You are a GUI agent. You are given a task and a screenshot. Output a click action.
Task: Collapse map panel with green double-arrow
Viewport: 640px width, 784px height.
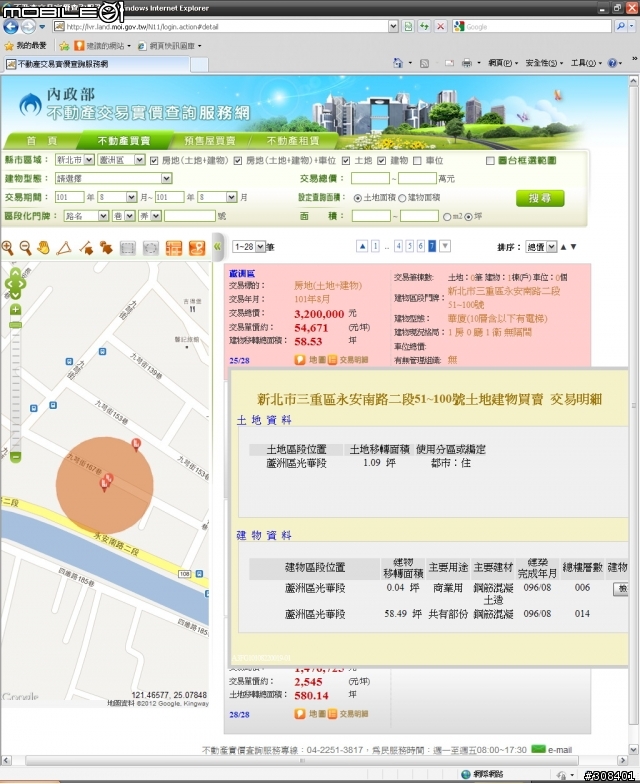(x=217, y=246)
